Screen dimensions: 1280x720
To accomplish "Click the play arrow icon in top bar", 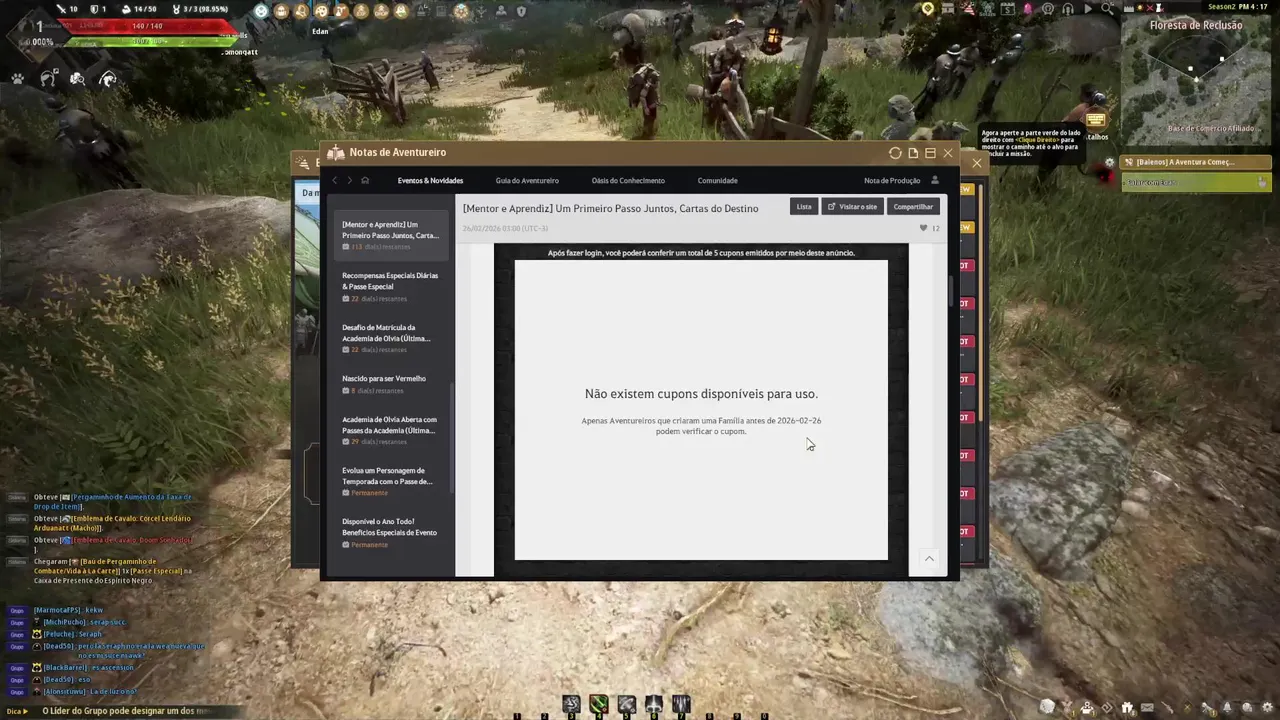I will point(1088,9).
